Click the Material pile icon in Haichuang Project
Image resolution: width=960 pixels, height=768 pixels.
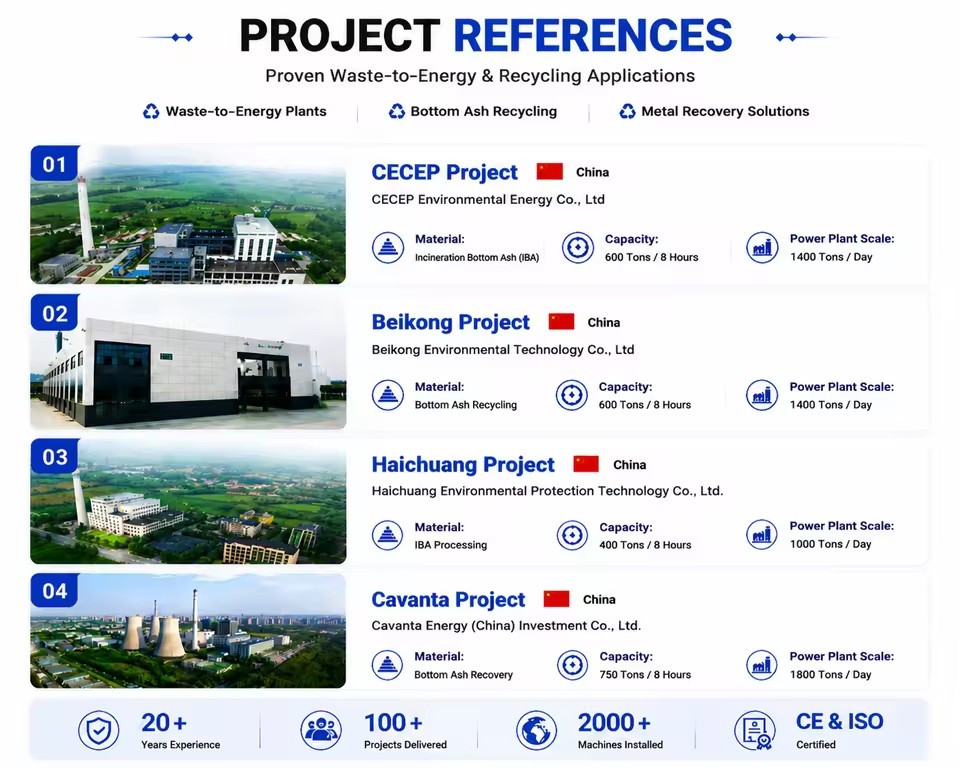(388, 535)
